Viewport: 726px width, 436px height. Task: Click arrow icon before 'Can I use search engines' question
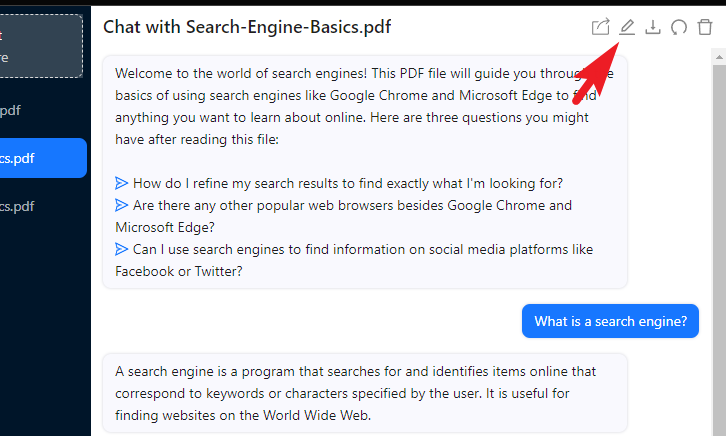click(x=121, y=249)
